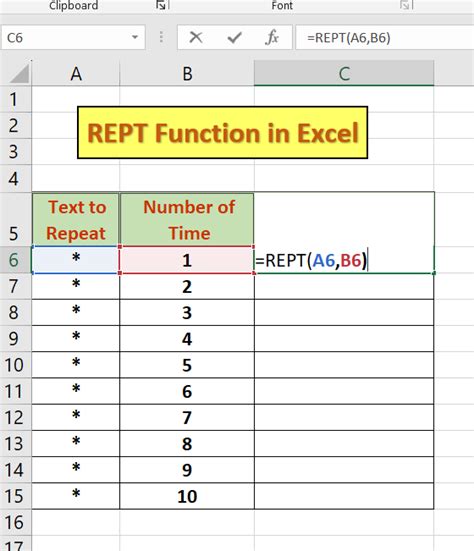Click the asterisk cell in row 7
474x551 pixels.
[76, 286]
